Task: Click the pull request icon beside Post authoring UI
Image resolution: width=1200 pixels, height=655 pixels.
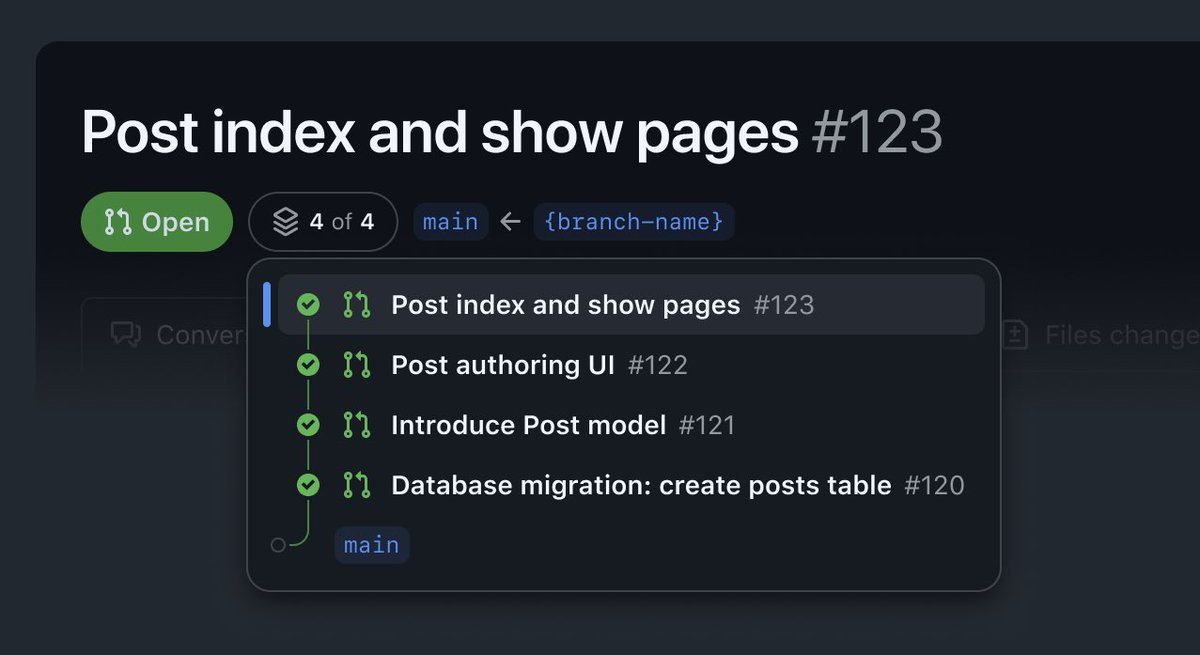Action: click(356, 365)
